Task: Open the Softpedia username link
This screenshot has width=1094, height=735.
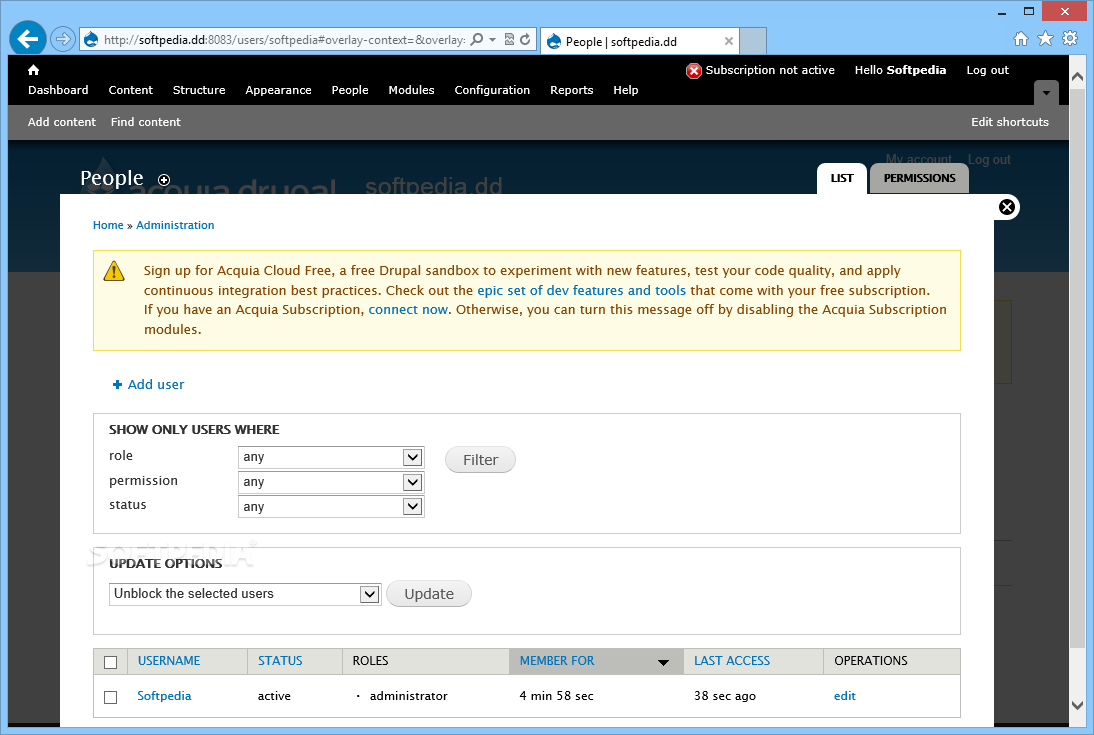Action: click(164, 696)
